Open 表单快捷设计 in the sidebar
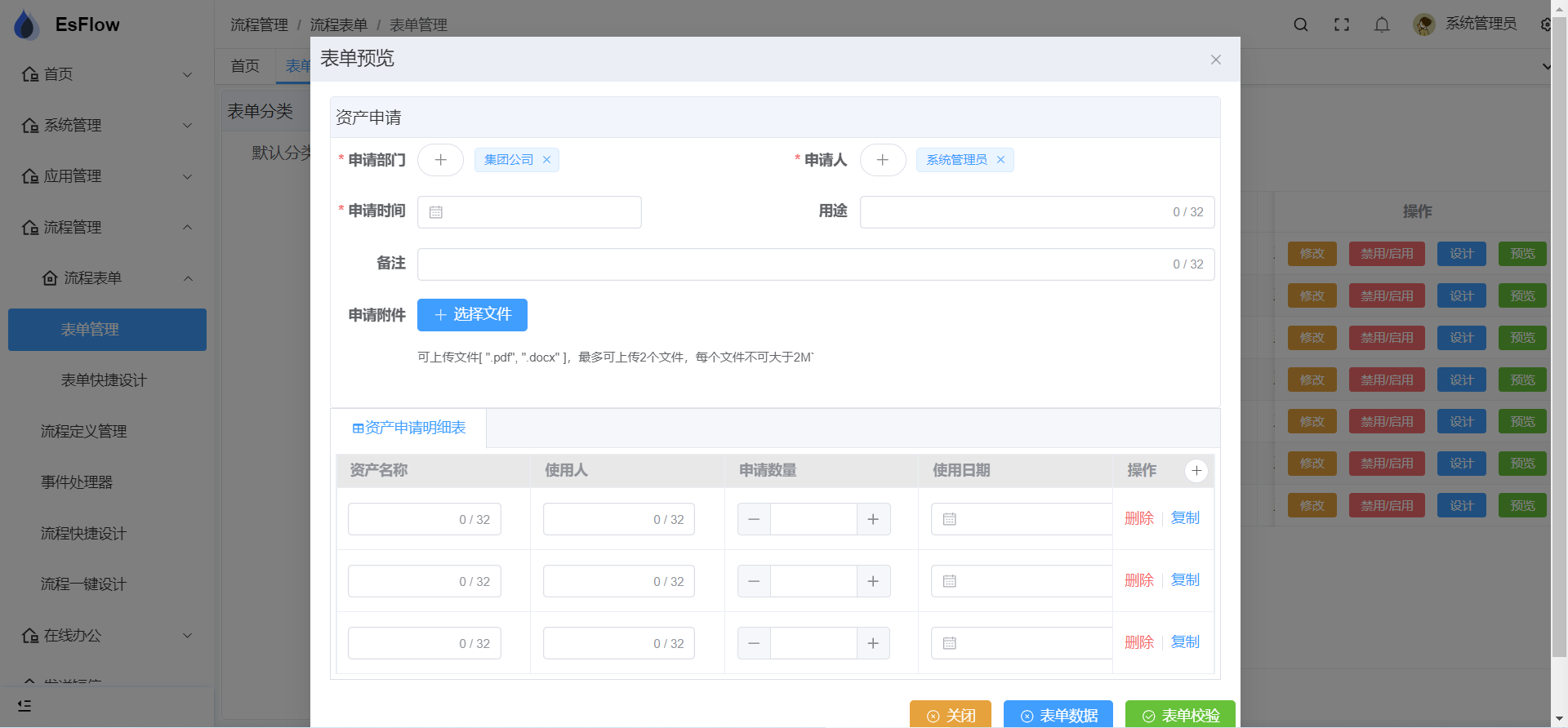 [107, 380]
